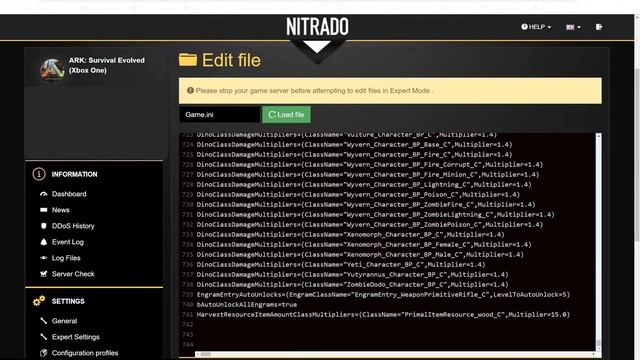Click the Event Log bell icon
The width and height of the screenshot is (640, 360).
(44, 242)
